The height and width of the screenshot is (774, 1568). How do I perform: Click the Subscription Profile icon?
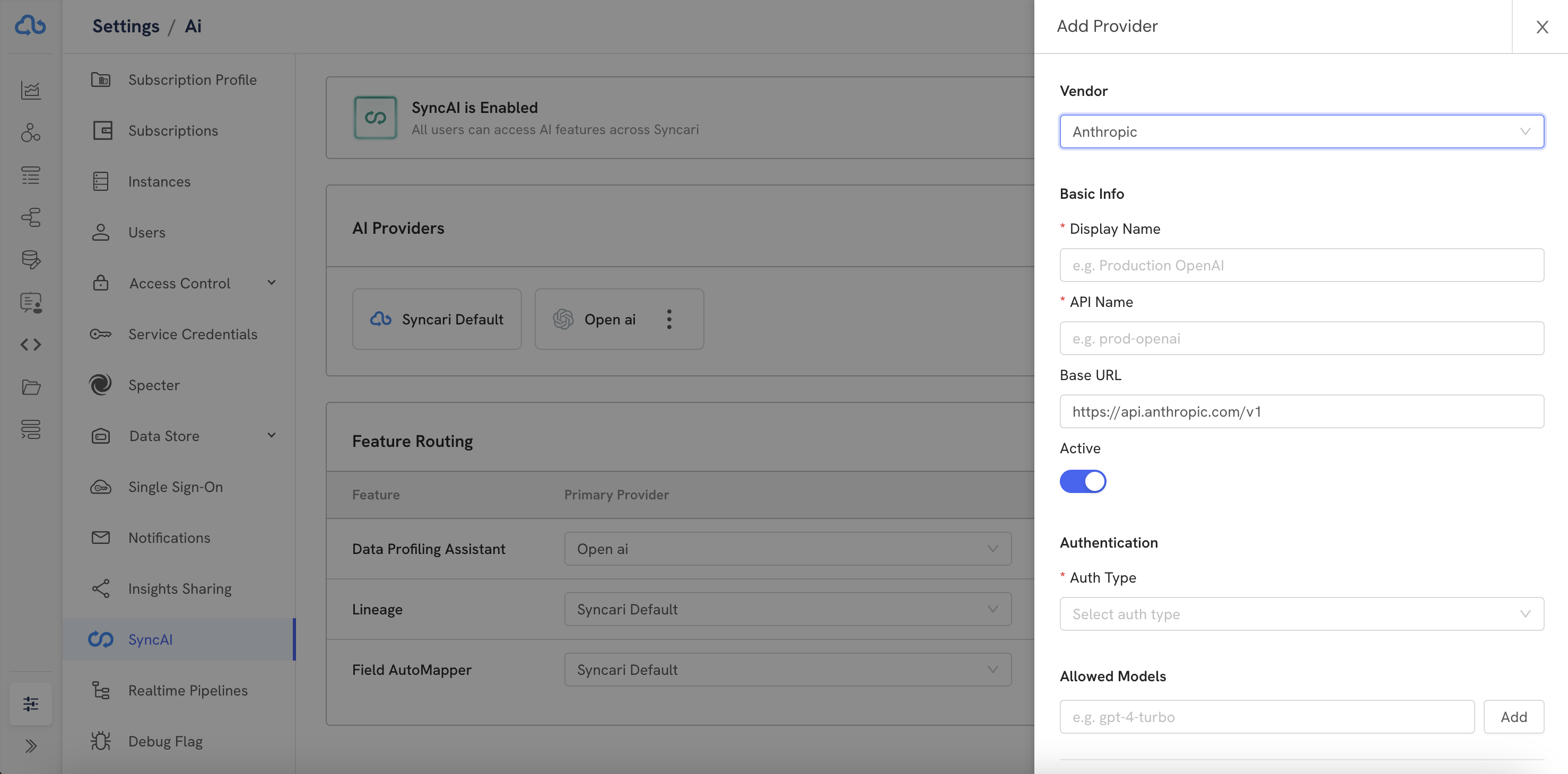(x=100, y=80)
